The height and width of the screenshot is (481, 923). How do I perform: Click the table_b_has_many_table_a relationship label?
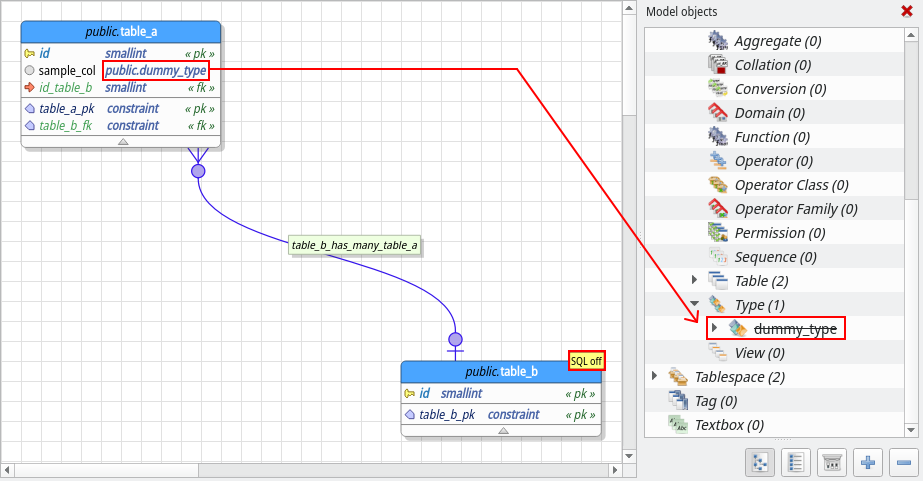(x=354, y=245)
